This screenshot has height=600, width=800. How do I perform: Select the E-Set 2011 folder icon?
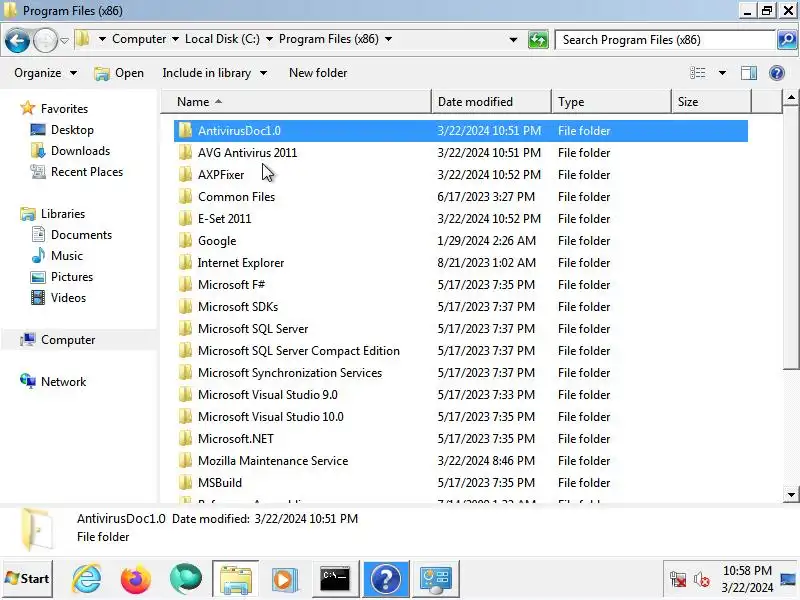coord(185,218)
